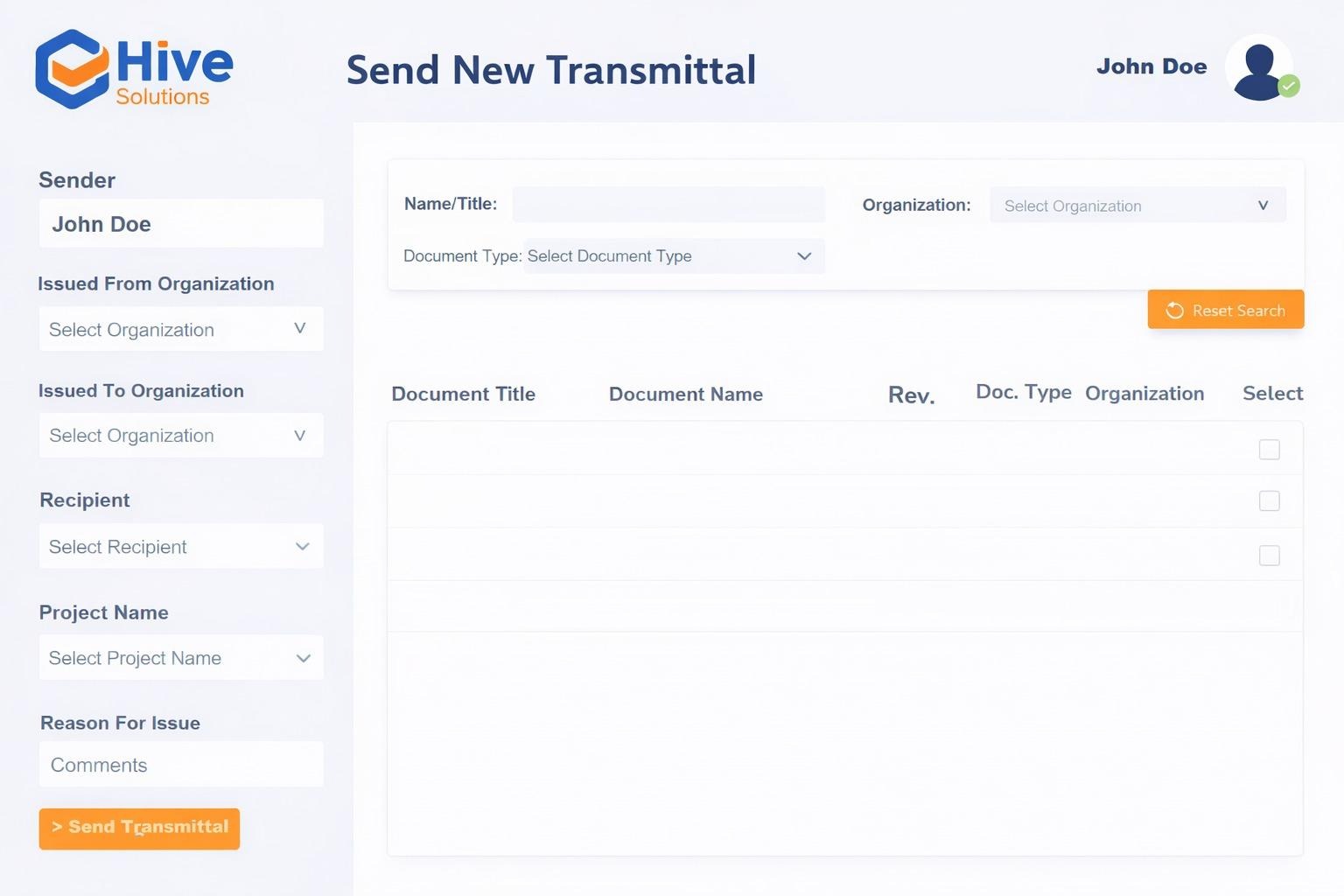Expand the Issued To Organization dropdown
The height and width of the screenshot is (896, 1344).
pos(181,436)
